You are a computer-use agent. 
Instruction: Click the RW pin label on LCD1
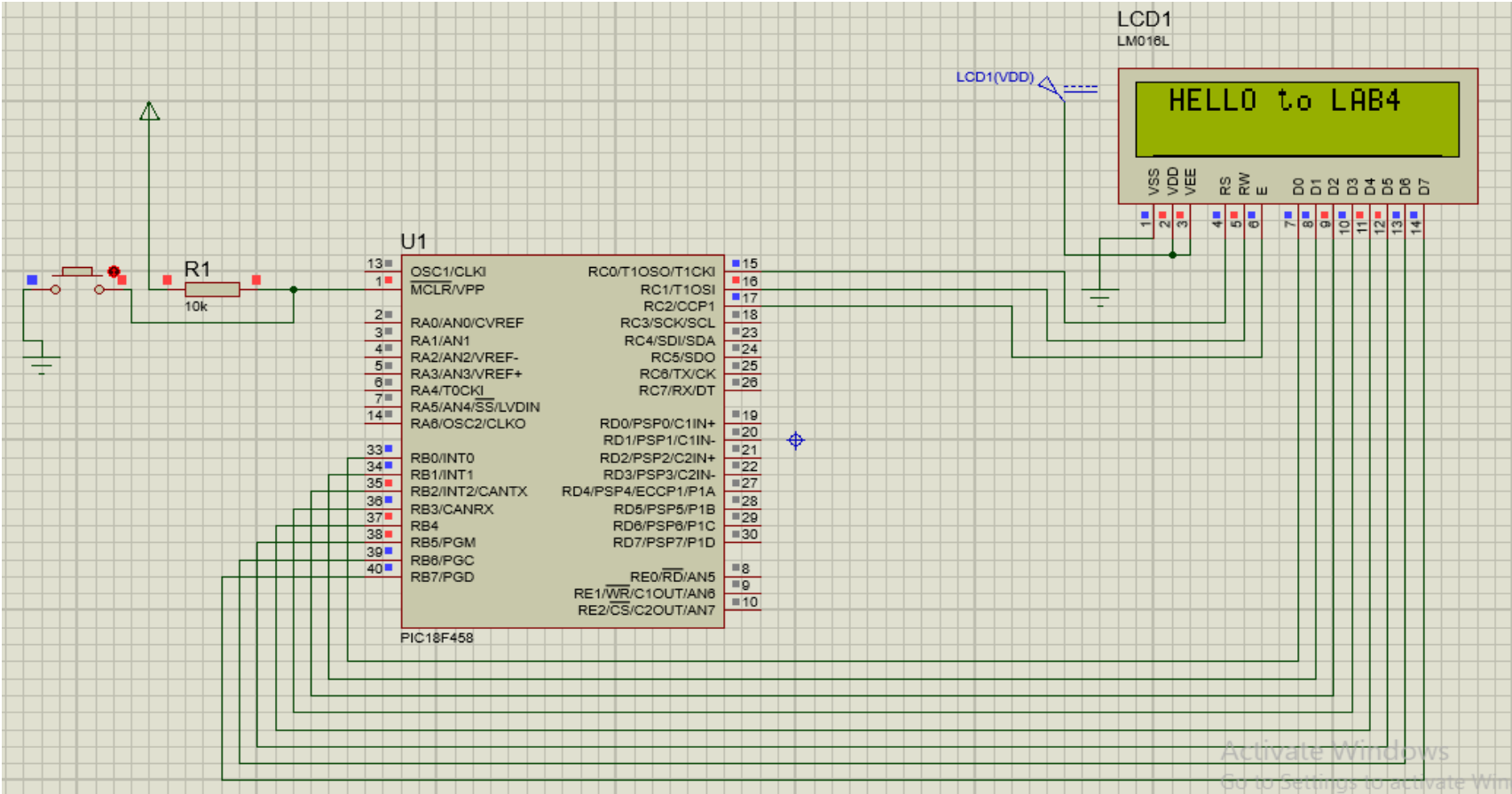[x=1244, y=185]
